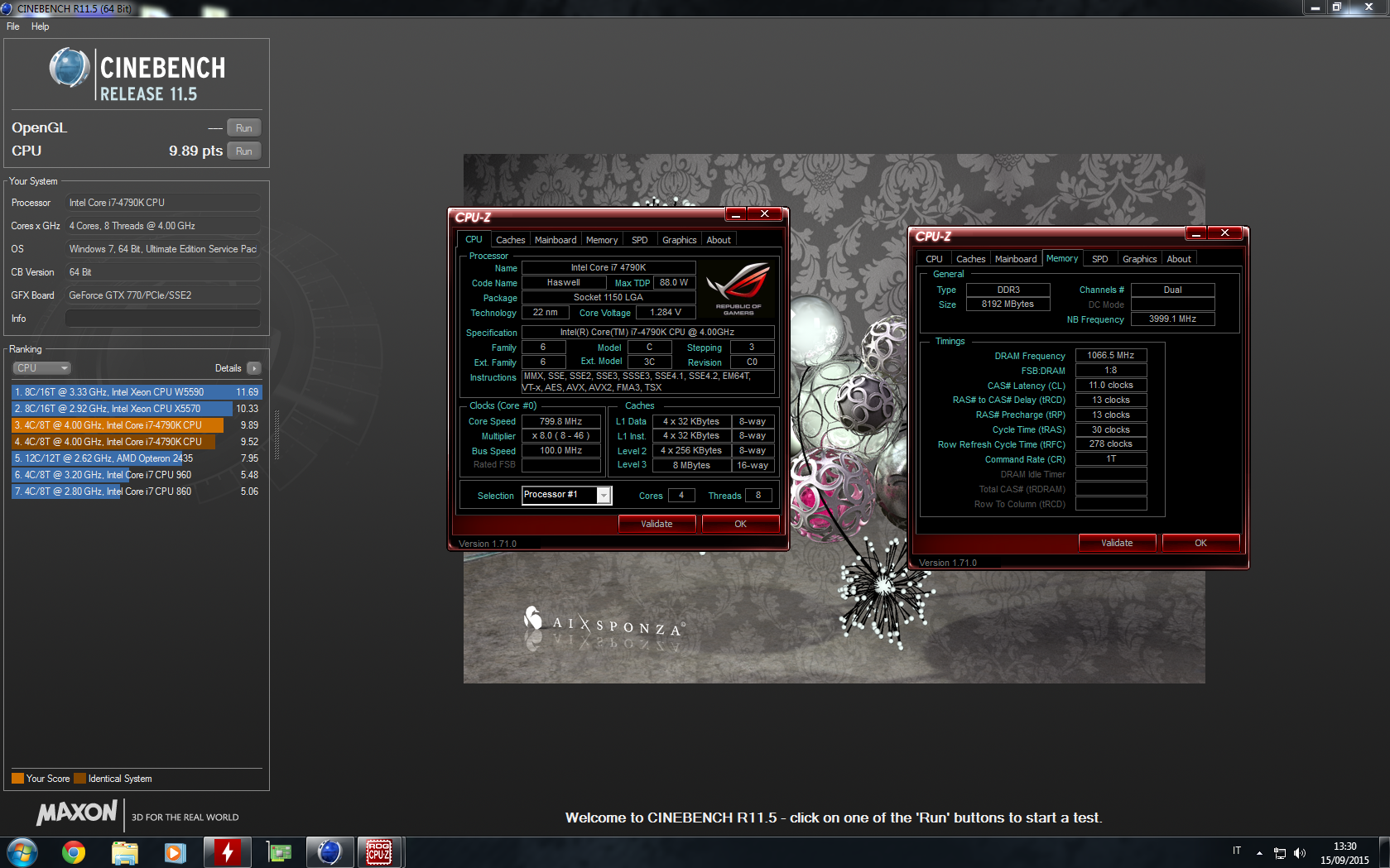The image size is (1390, 868).
Task: Switch to About tab in right CPU-Z
Action: [x=1179, y=259]
